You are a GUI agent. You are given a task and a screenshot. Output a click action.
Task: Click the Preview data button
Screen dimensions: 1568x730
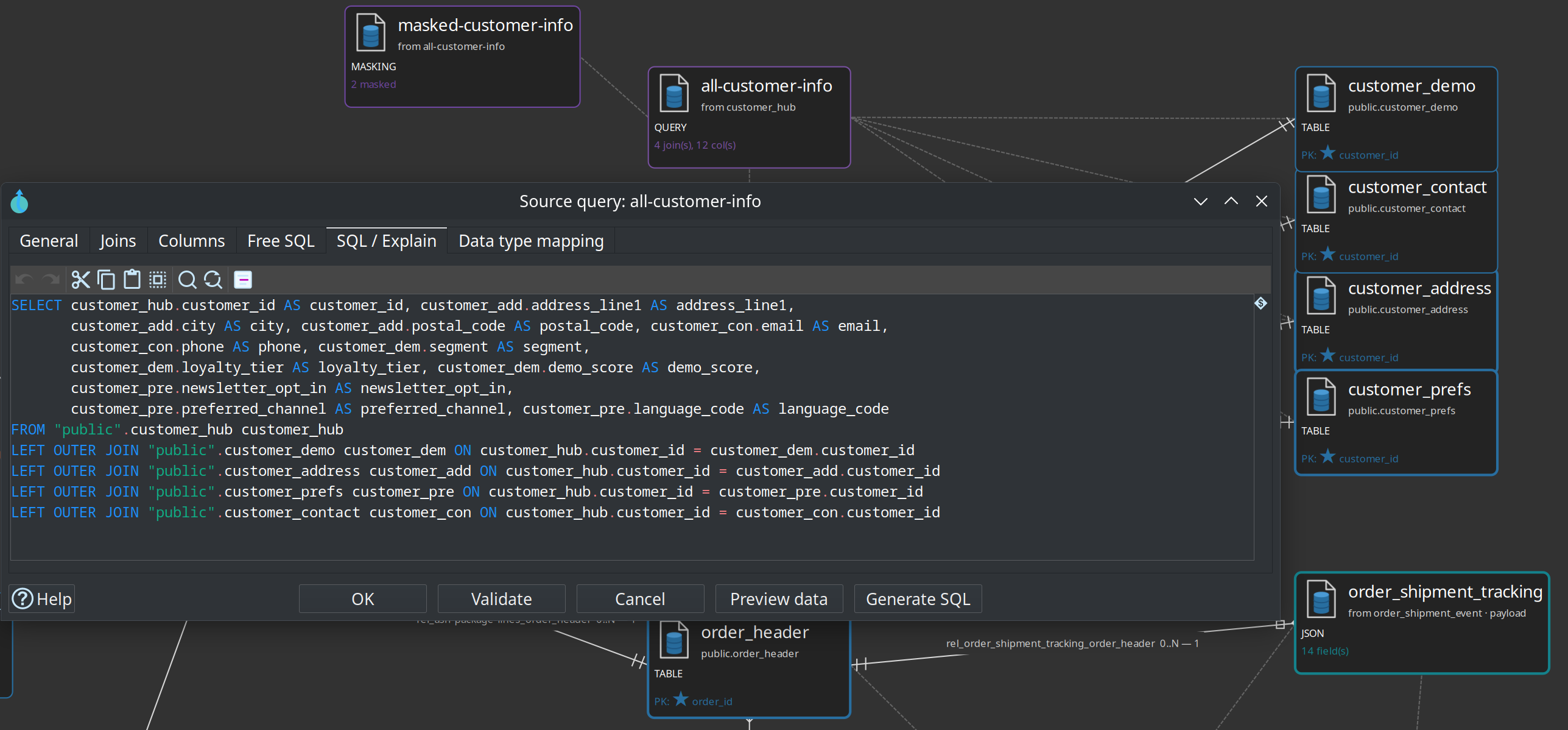pyautogui.click(x=779, y=599)
